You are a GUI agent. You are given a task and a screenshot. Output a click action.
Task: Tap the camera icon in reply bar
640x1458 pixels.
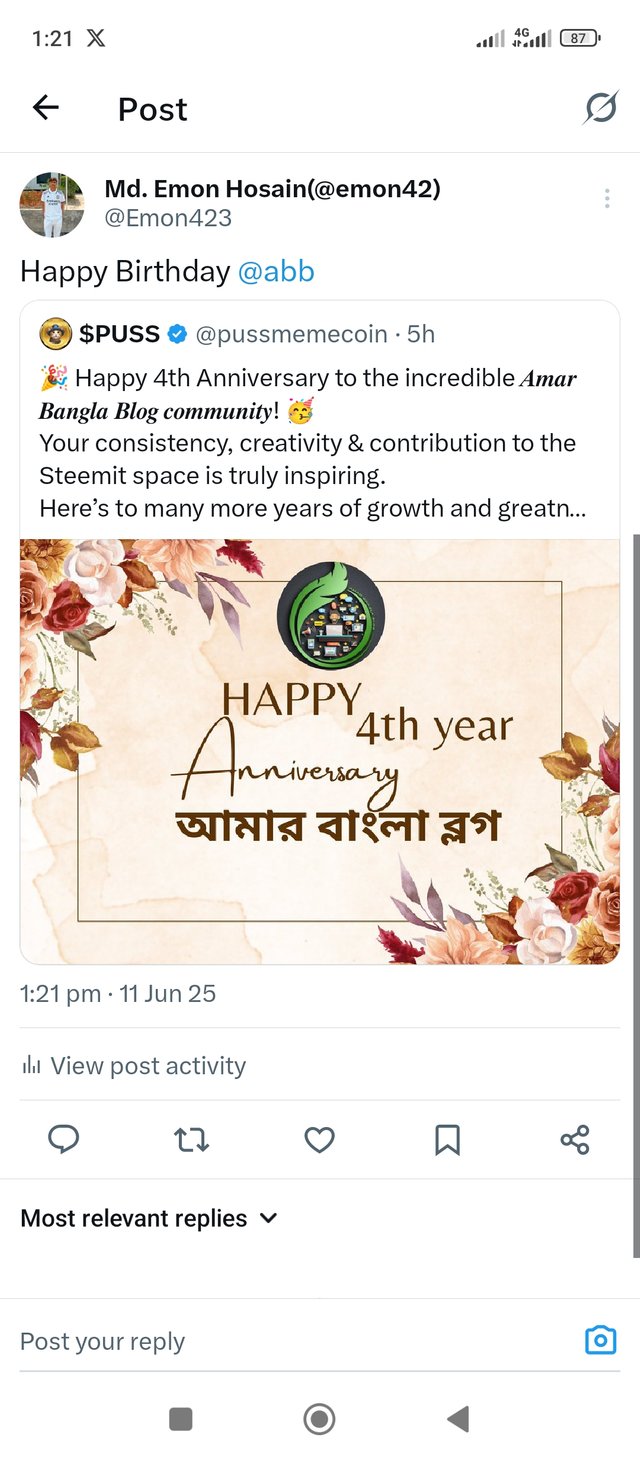coord(600,1340)
